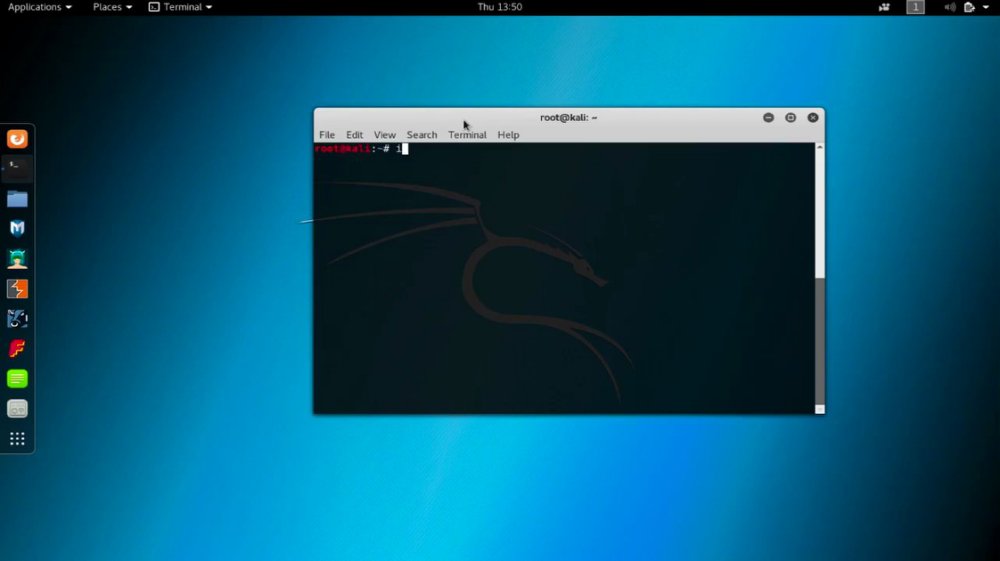Click the terminal scrollbar up arrow
The image size is (1000, 561).
820,147
